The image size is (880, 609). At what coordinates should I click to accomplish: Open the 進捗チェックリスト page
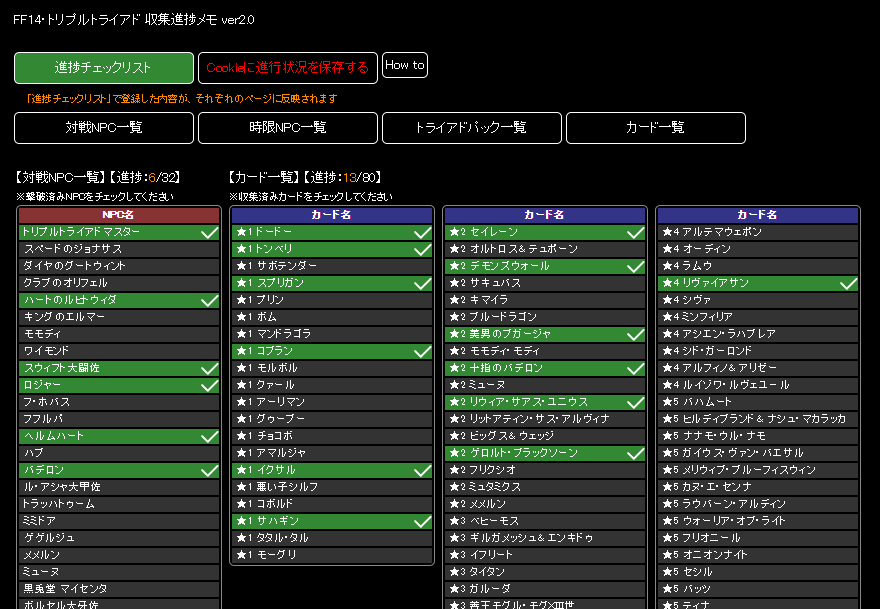coord(103,67)
